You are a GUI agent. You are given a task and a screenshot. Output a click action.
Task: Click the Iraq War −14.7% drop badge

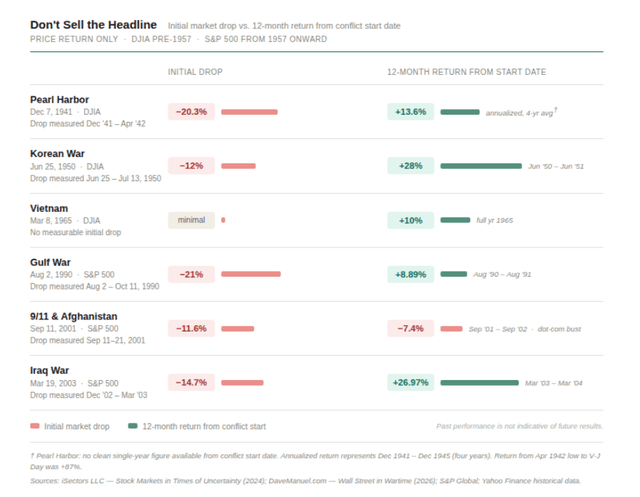tap(191, 382)
